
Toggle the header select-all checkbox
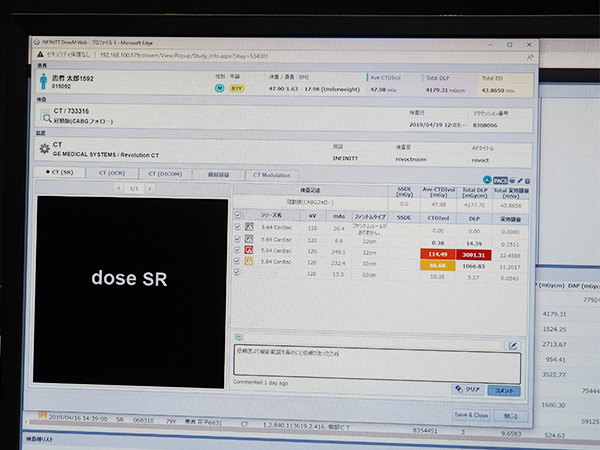click(x=237, y=214)
